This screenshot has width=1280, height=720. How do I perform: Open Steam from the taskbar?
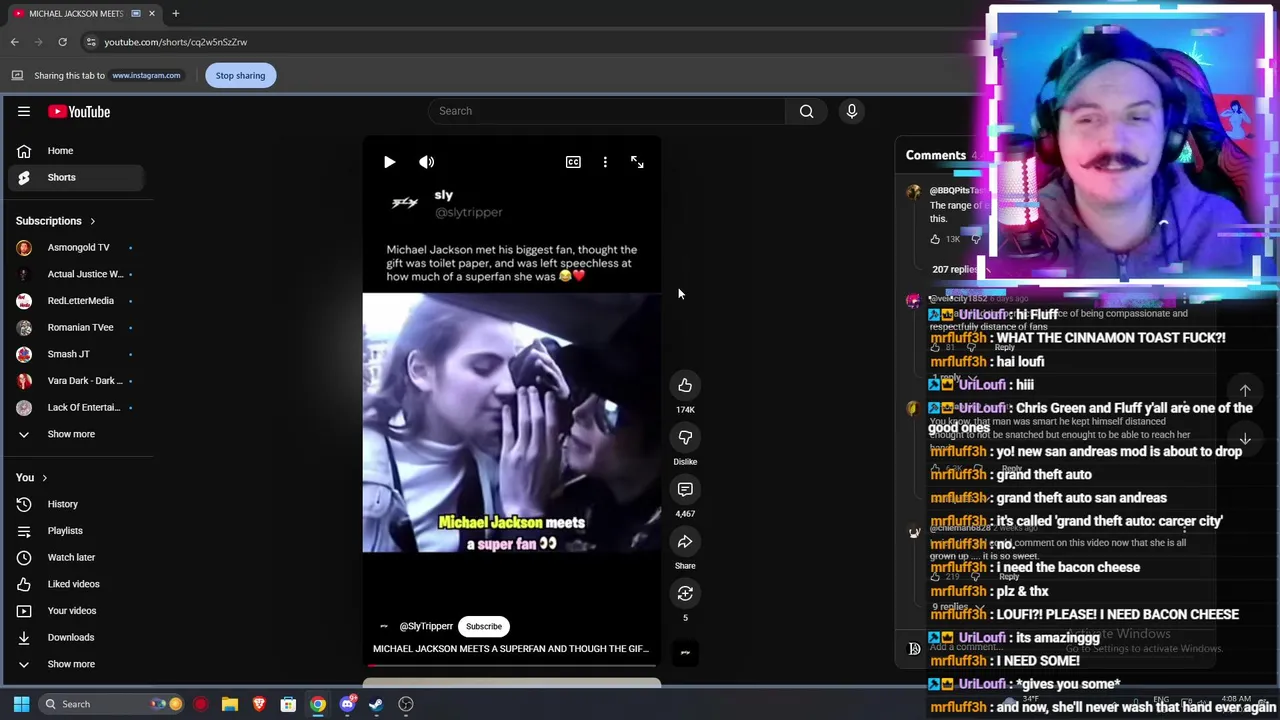click(376, 704)
